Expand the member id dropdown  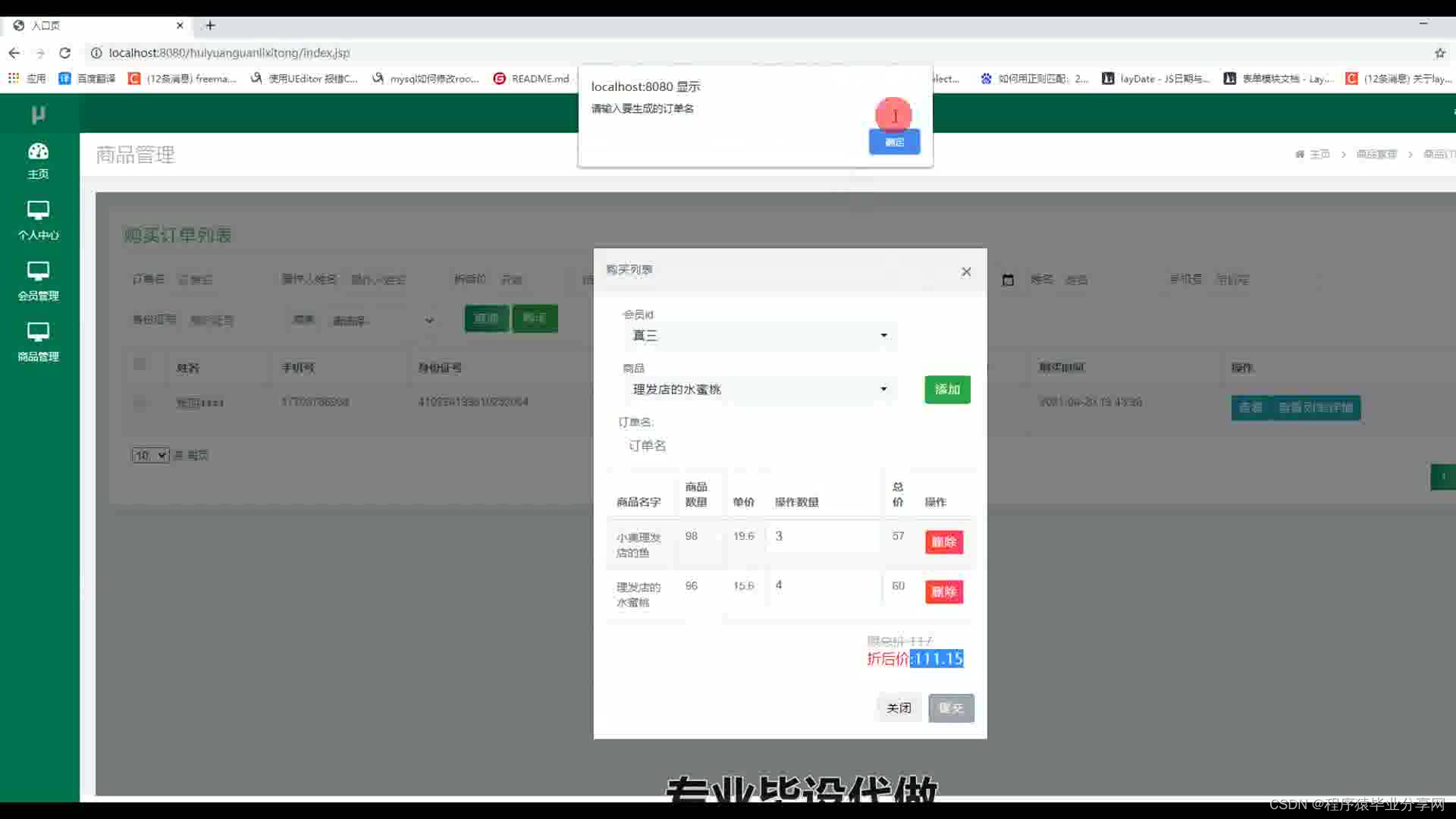point(758,335)
